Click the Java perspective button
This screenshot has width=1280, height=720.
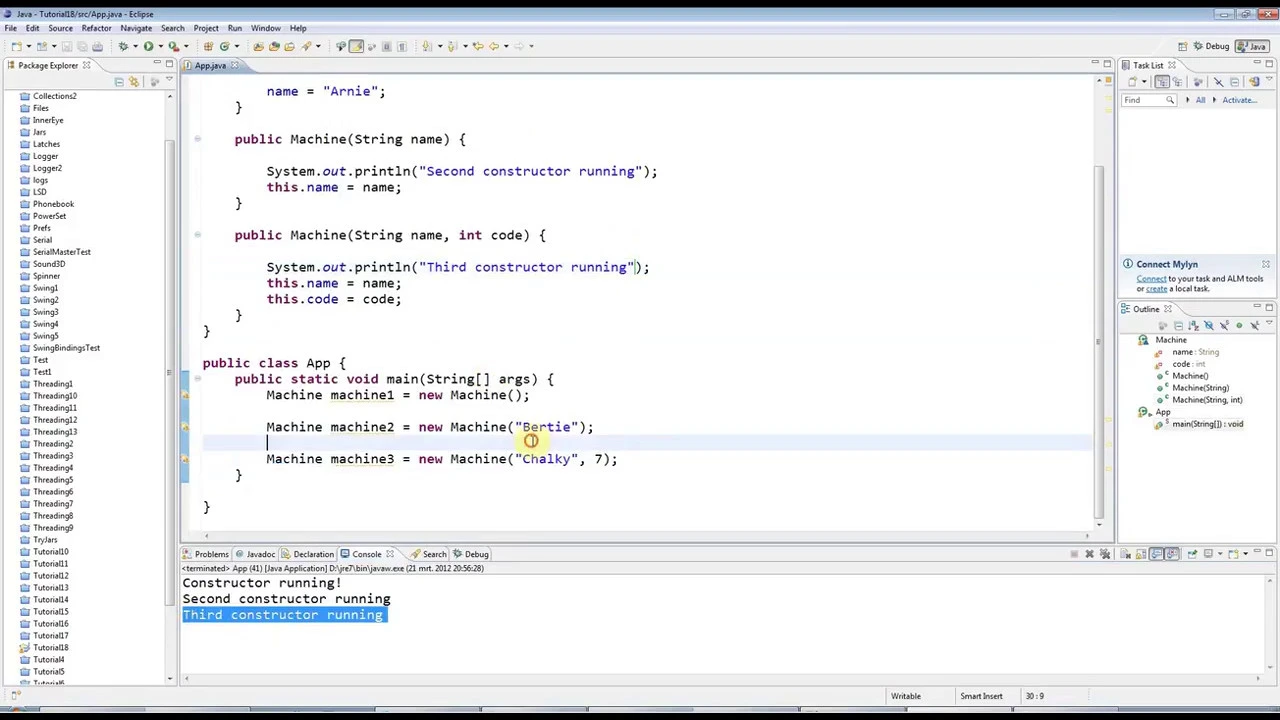coord(1251,46)
